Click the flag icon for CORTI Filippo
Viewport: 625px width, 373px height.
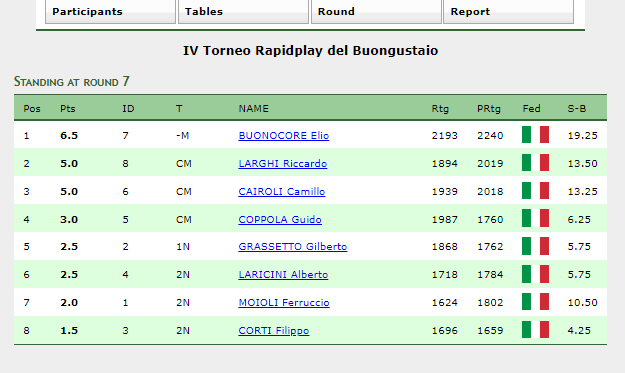tap(535, 330)
